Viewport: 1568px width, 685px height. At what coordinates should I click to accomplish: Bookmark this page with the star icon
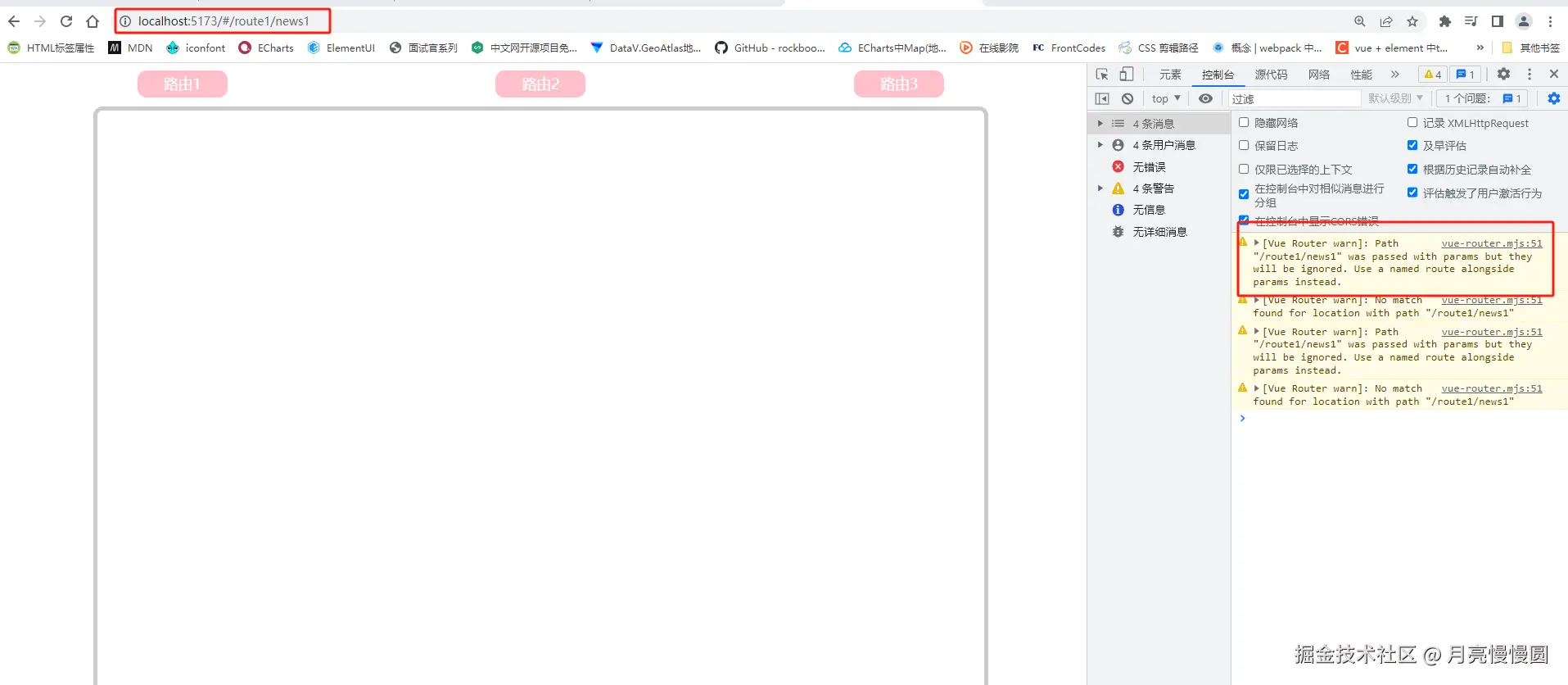click(x=1412, y=21)
